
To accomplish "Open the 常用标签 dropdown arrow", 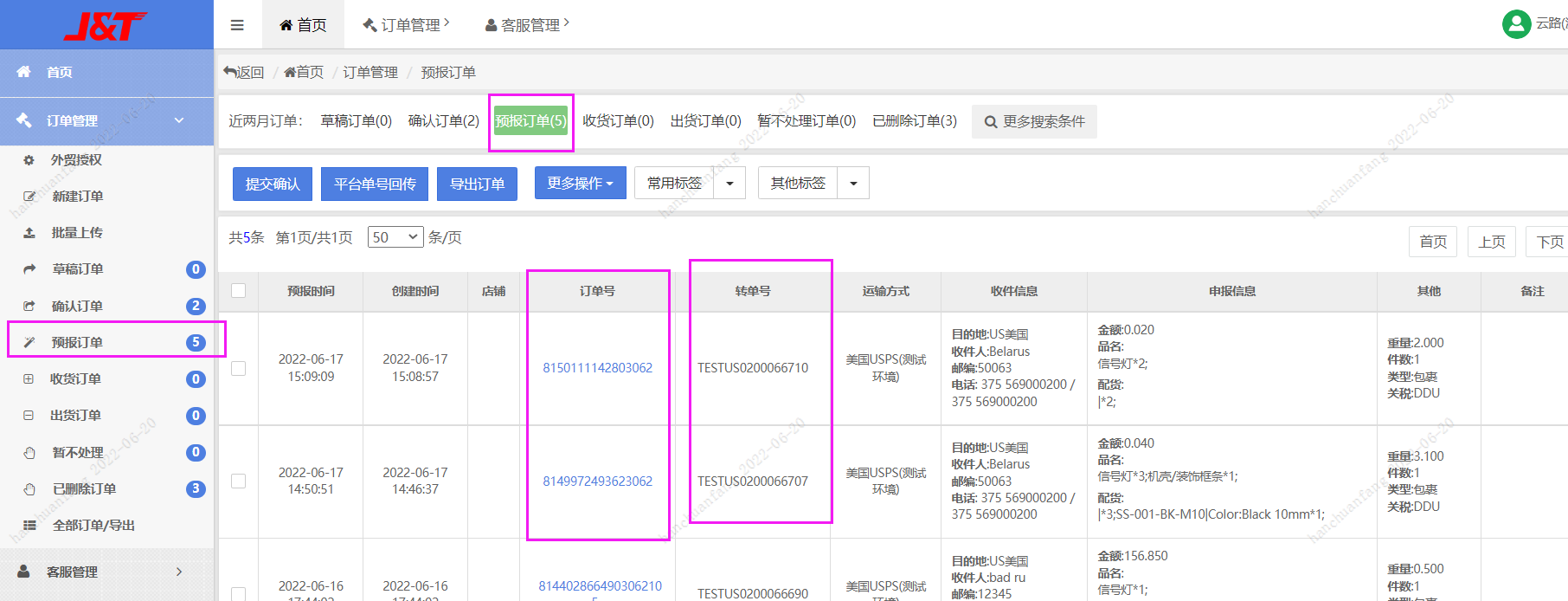I will click(x=729, y=184).
